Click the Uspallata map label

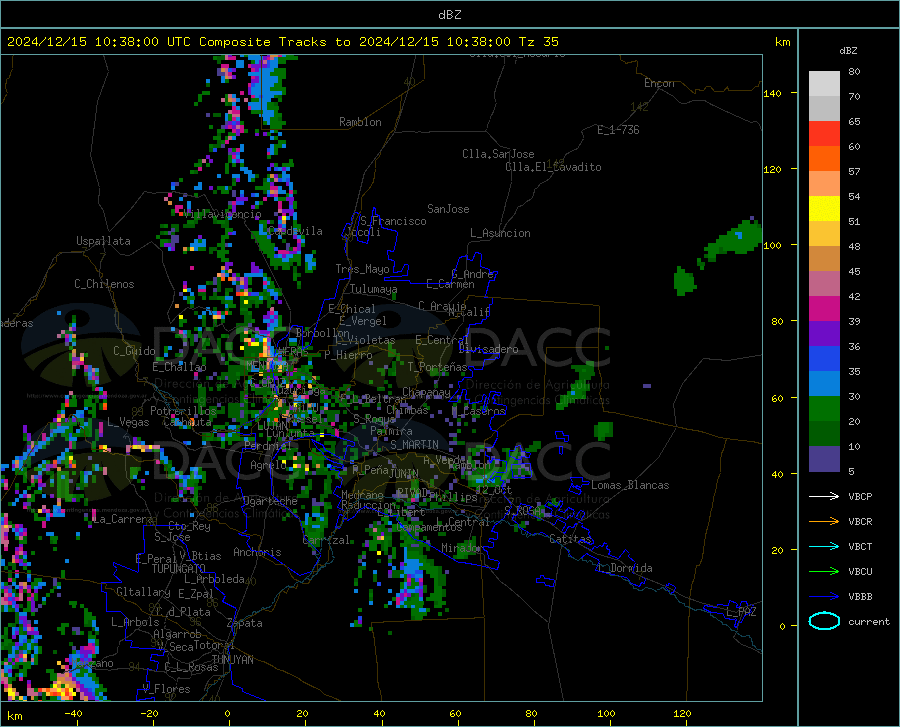103,241
